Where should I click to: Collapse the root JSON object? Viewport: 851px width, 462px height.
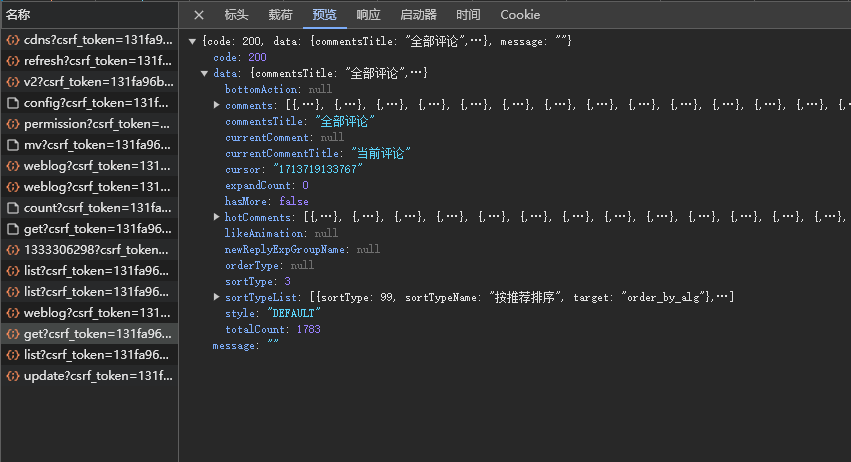coord(193,42)
